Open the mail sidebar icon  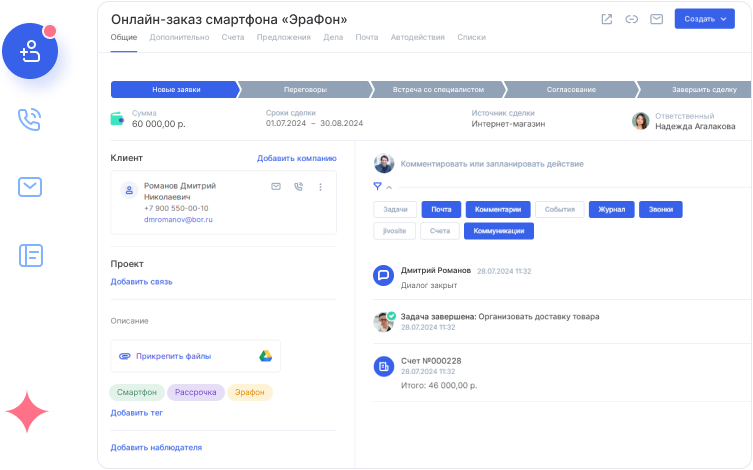click(x=30, y=187)
